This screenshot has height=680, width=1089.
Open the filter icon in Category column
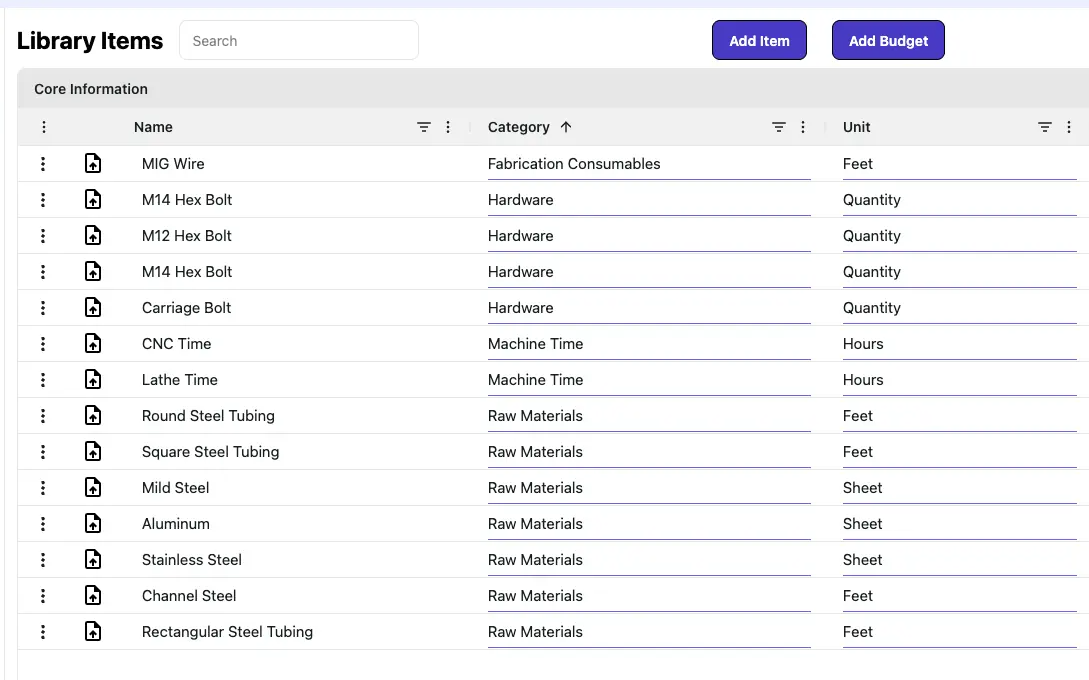[779, 127]
